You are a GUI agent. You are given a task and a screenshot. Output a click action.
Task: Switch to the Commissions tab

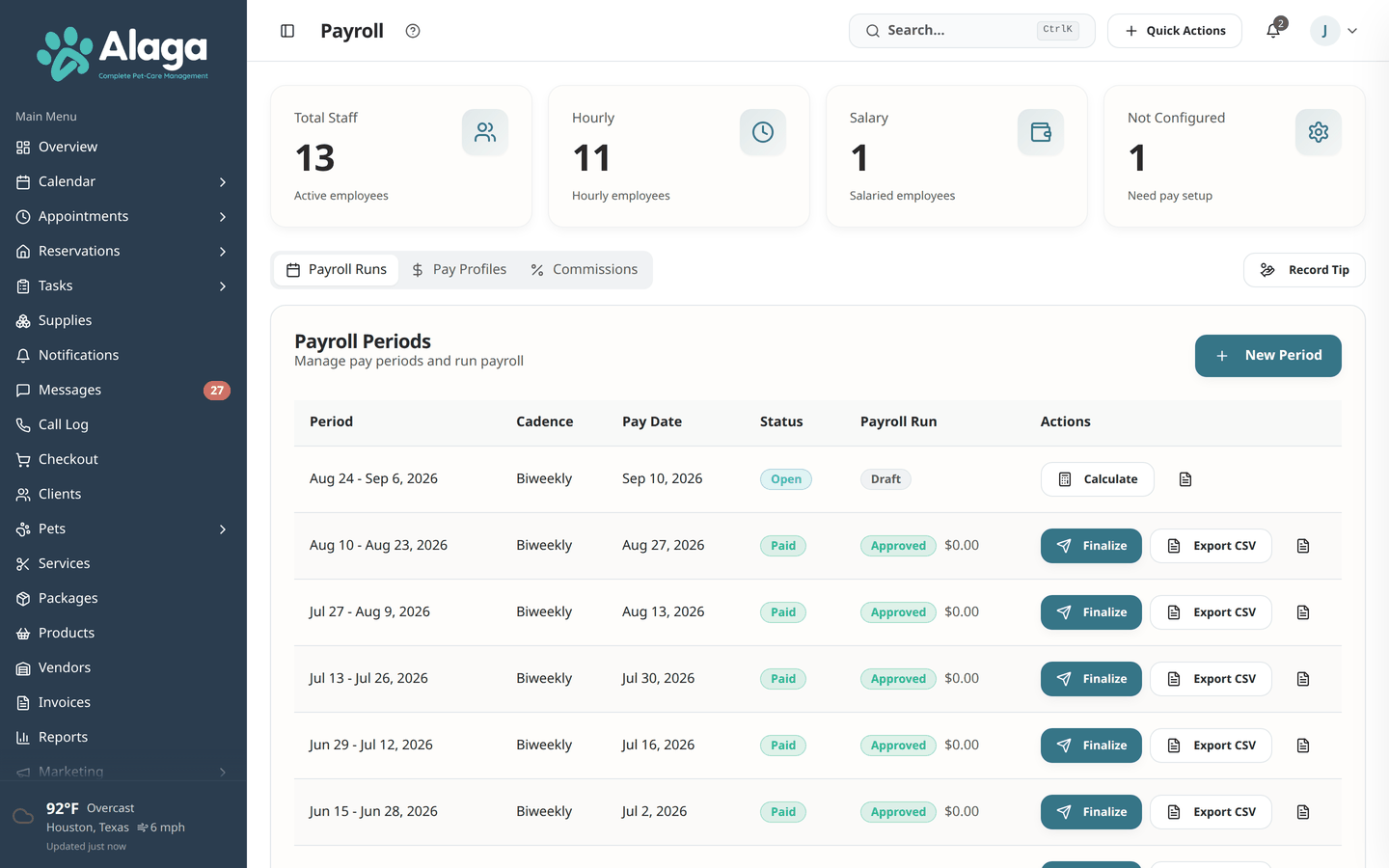click(584, 270)
